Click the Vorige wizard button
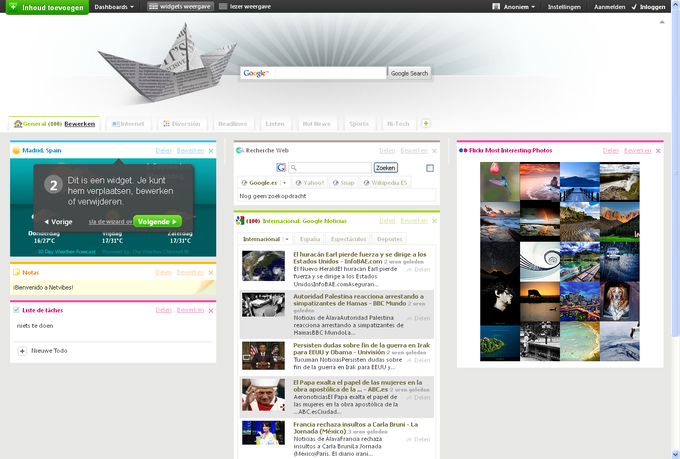This screenshot has width=680, height=459. pos(58,222)
